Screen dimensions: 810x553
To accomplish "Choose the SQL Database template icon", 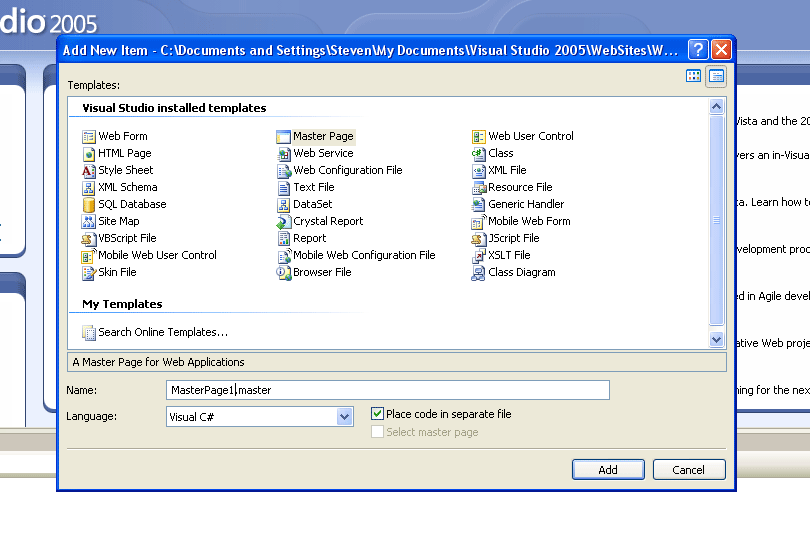I will [89, 205].
